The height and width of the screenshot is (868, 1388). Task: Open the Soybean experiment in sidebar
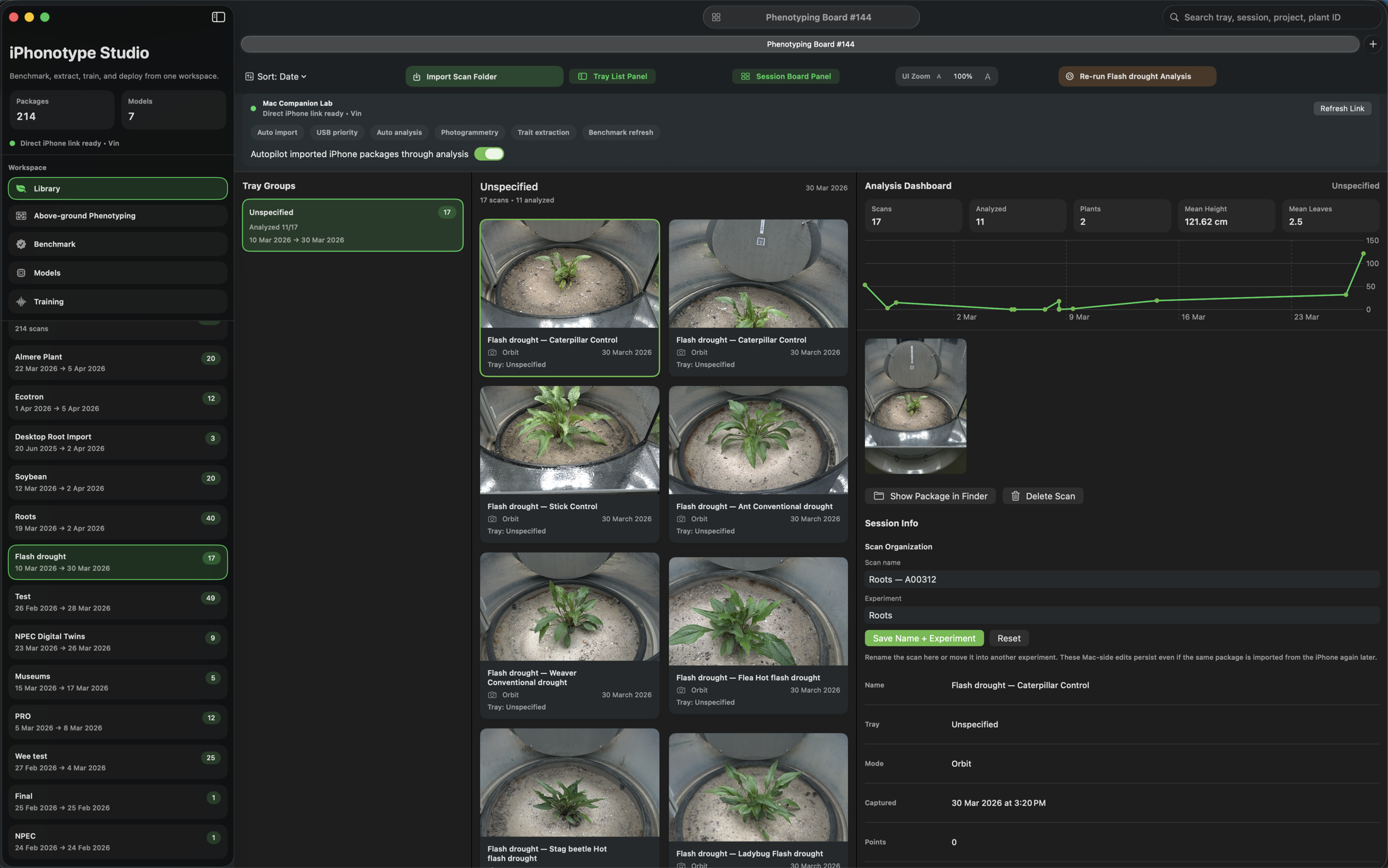[x=117, y=483]
